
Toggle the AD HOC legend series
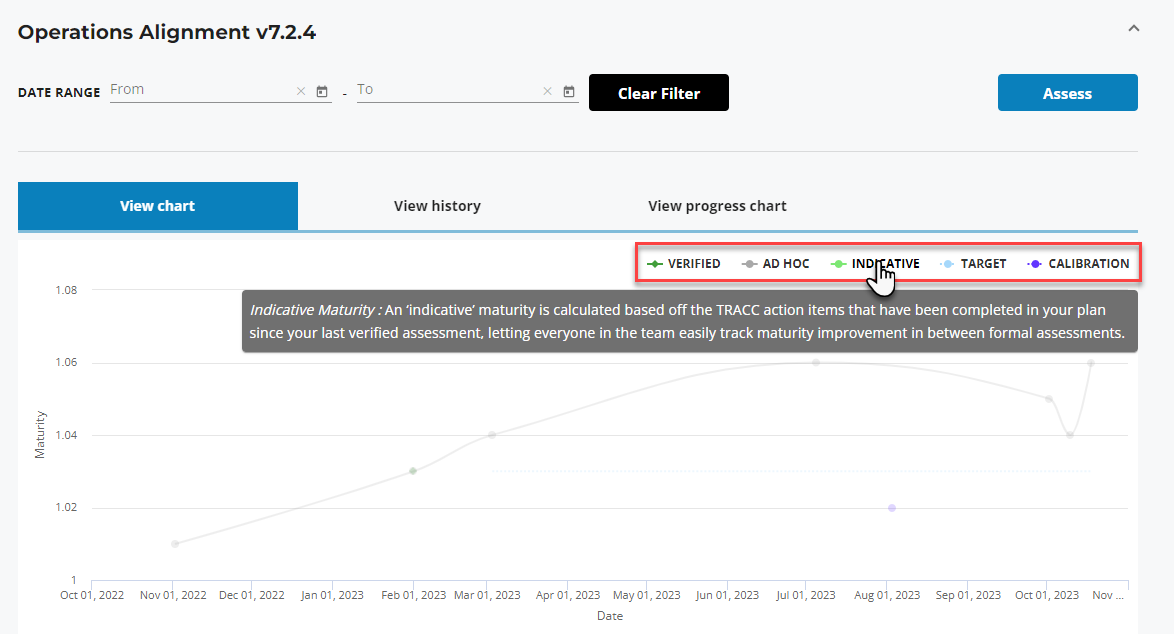click(776, 263)
